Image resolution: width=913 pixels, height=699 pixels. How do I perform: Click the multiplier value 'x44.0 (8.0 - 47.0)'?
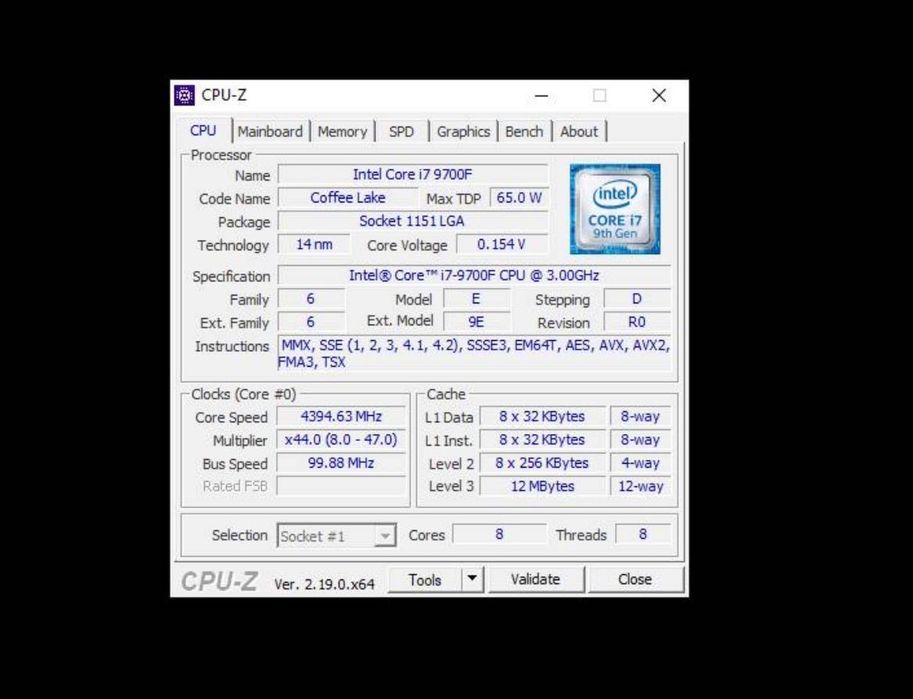pyautogui.click(x=341, y=439)
